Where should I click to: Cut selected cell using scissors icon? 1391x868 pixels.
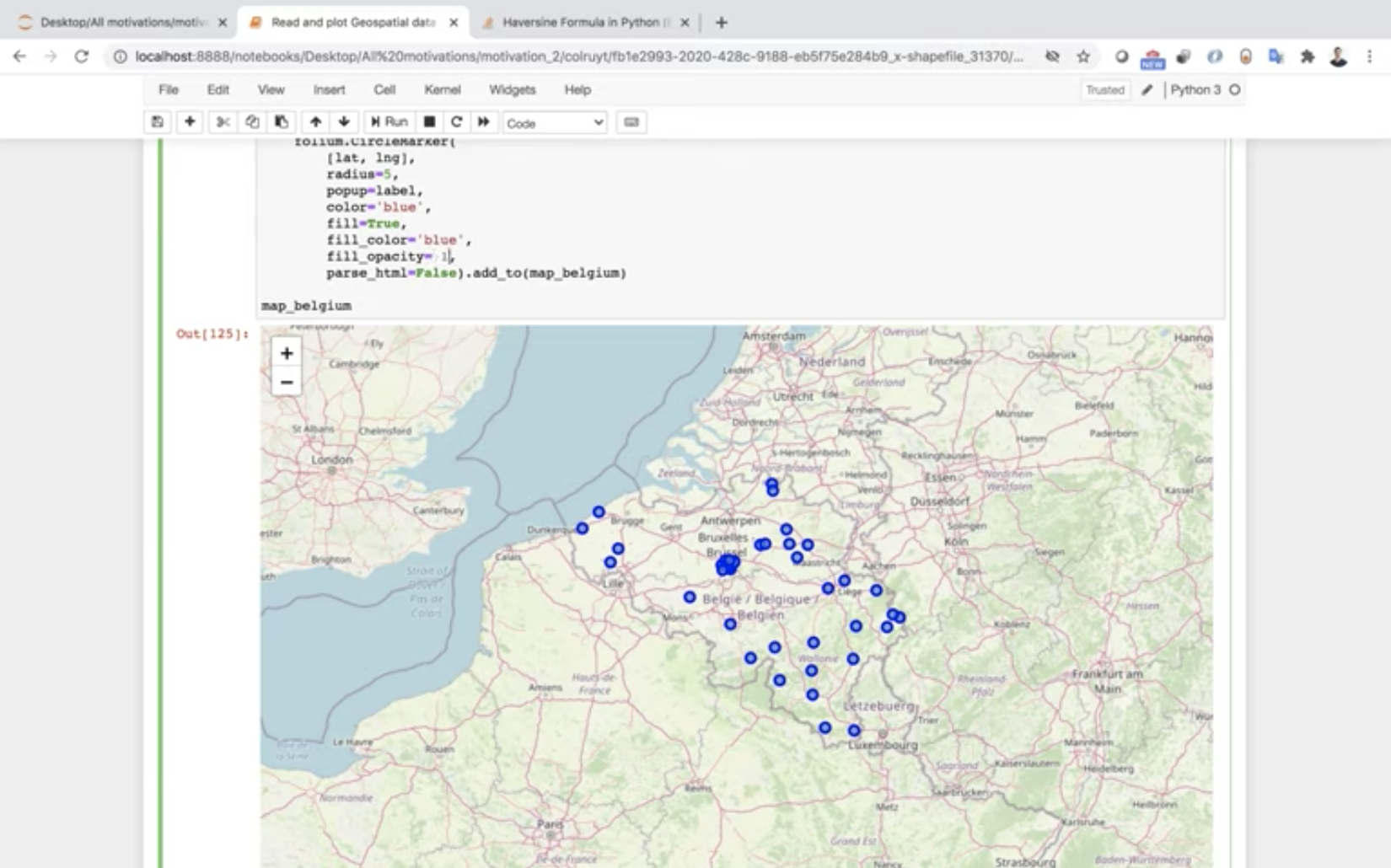223,122
